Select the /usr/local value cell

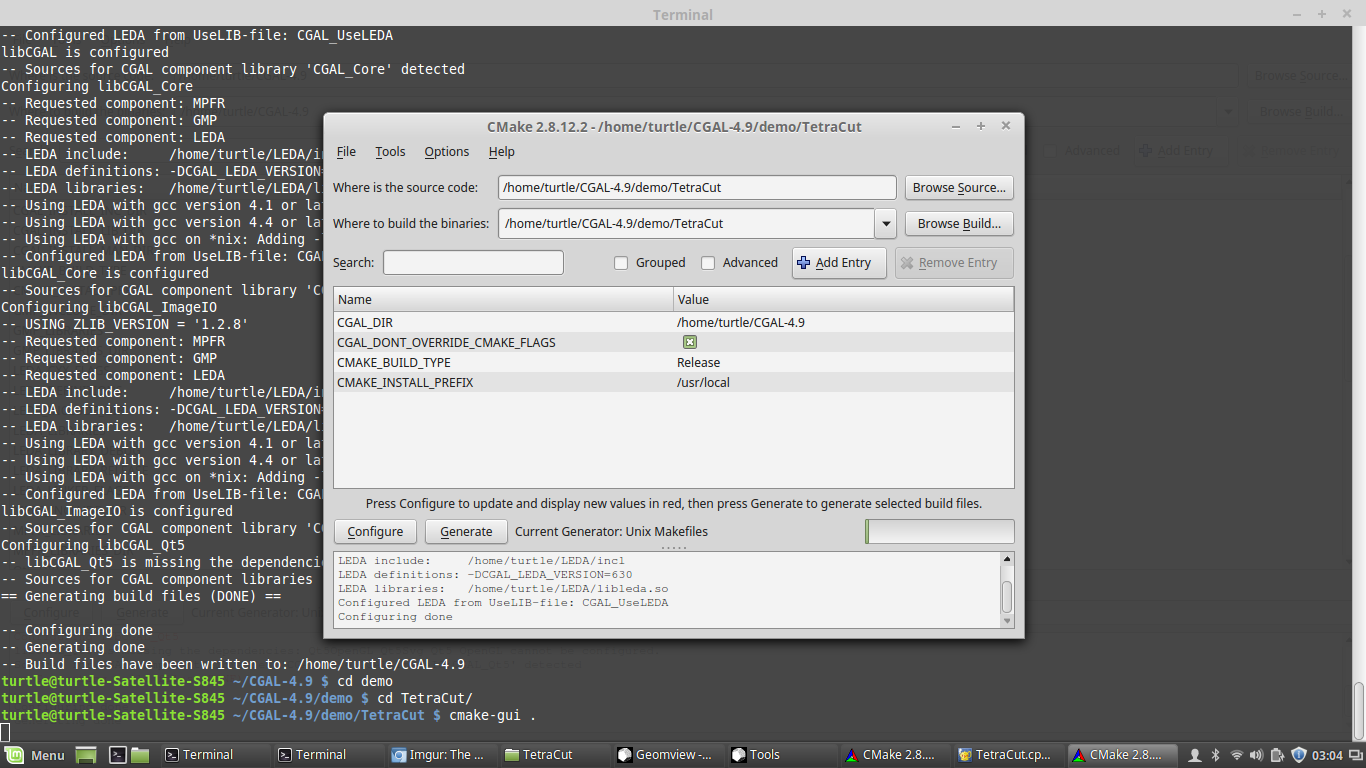(x=703, y=382)
